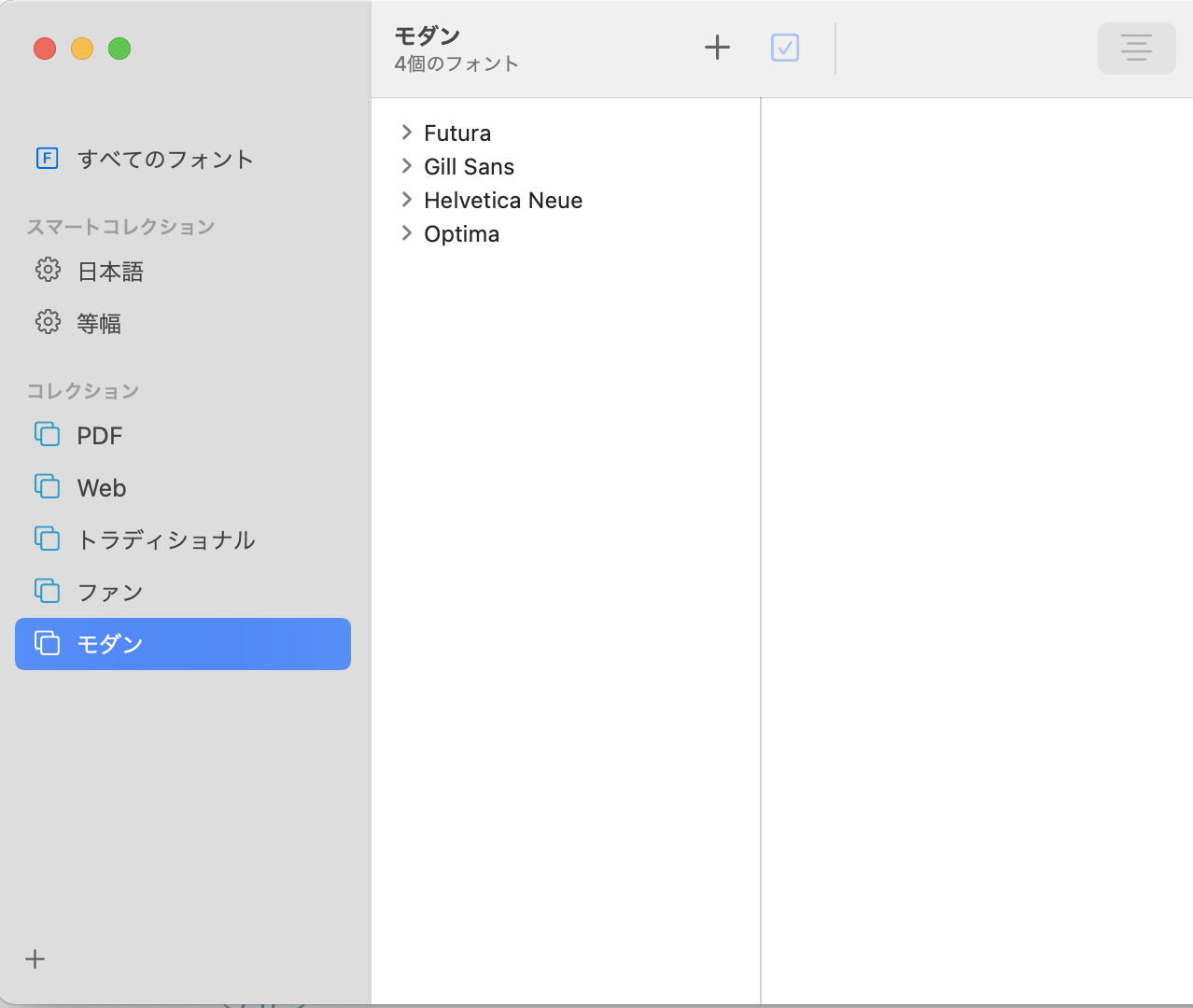Minimize the window with yellow button

82,49
